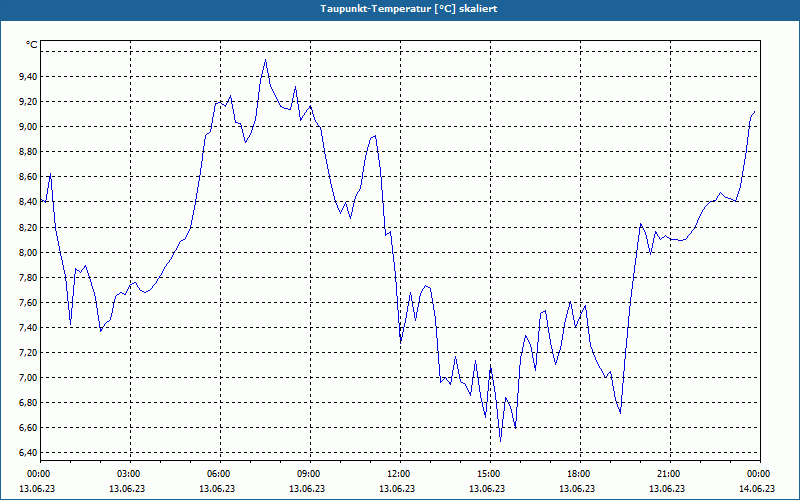
Task: Select the 7,20 y-axis value
Action: [x=28, y=352]
